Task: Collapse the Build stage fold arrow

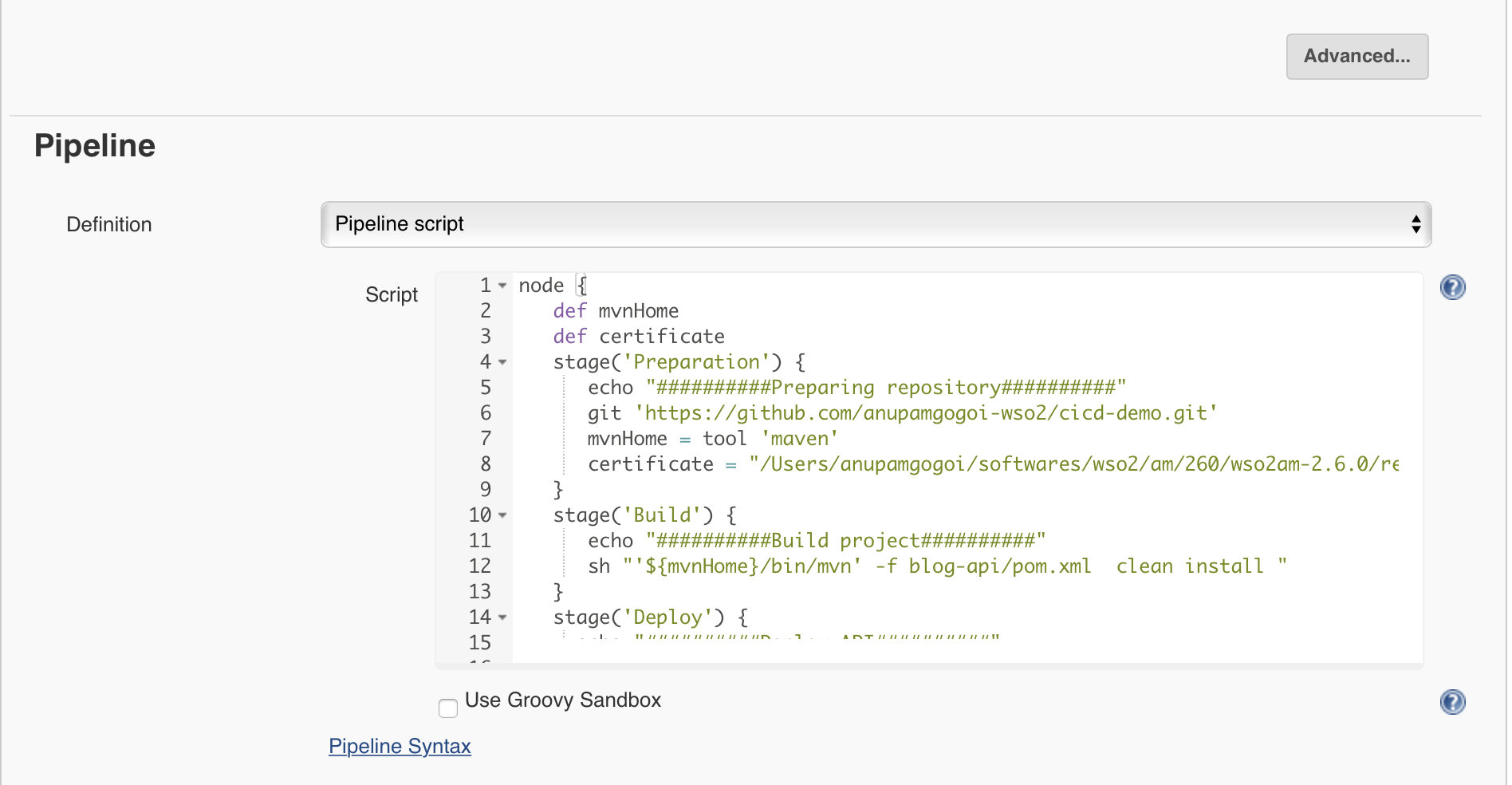Action: point(502,515)
